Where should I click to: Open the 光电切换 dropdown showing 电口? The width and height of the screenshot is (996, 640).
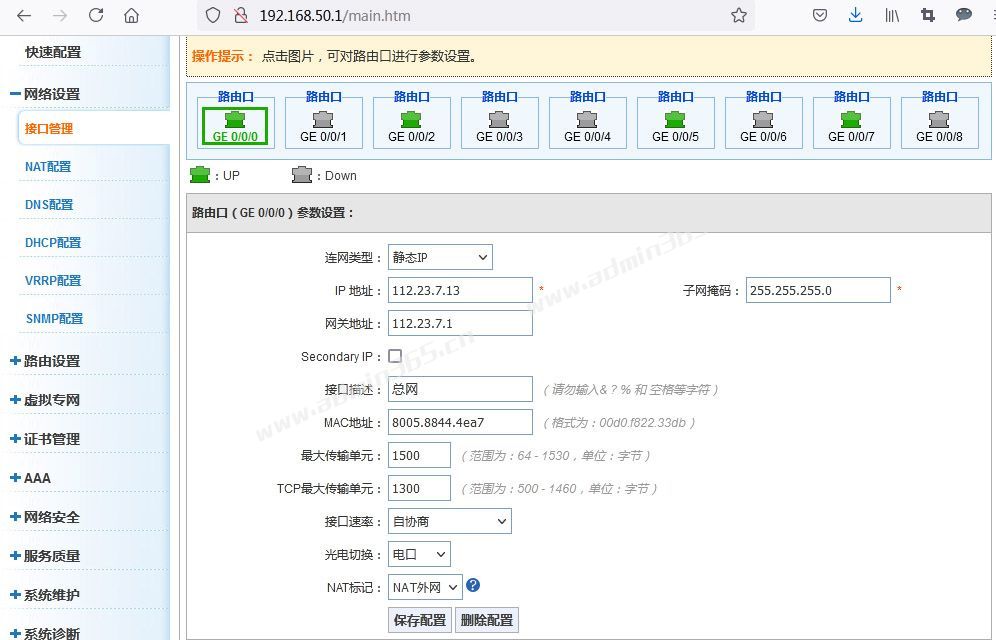[x=419, y=554]
